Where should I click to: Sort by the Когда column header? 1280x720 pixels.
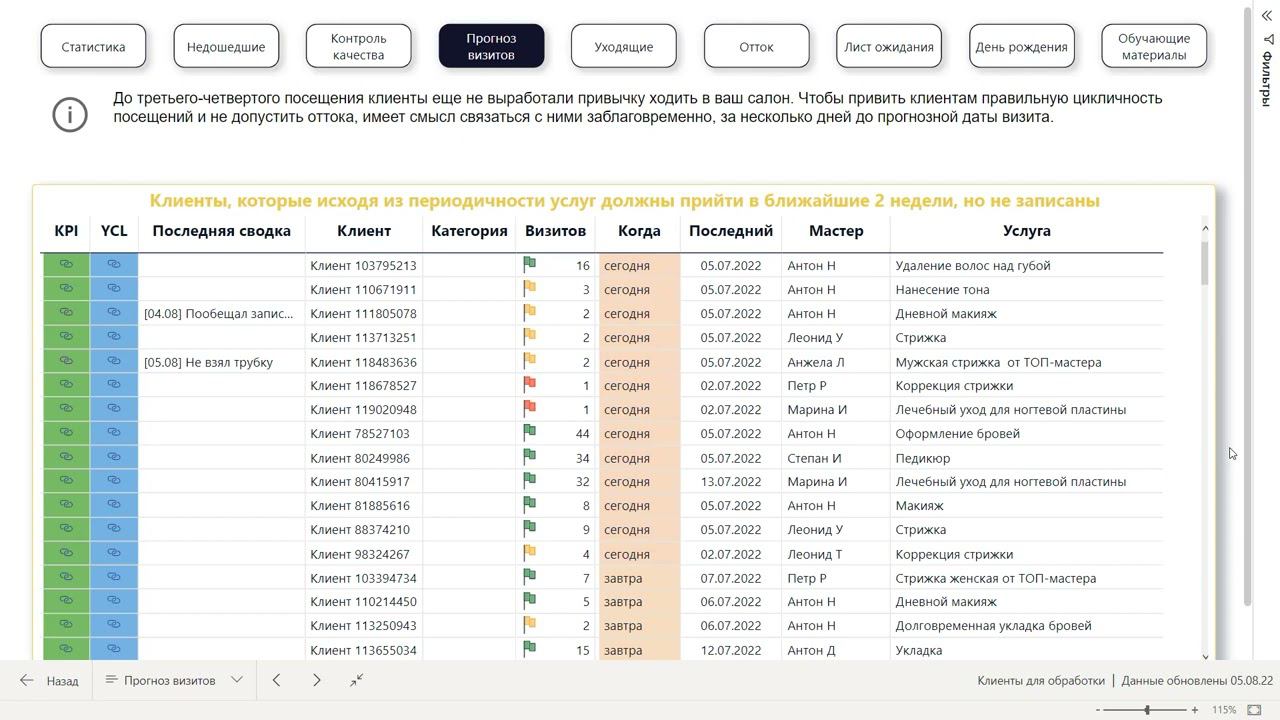click(639, 231)
